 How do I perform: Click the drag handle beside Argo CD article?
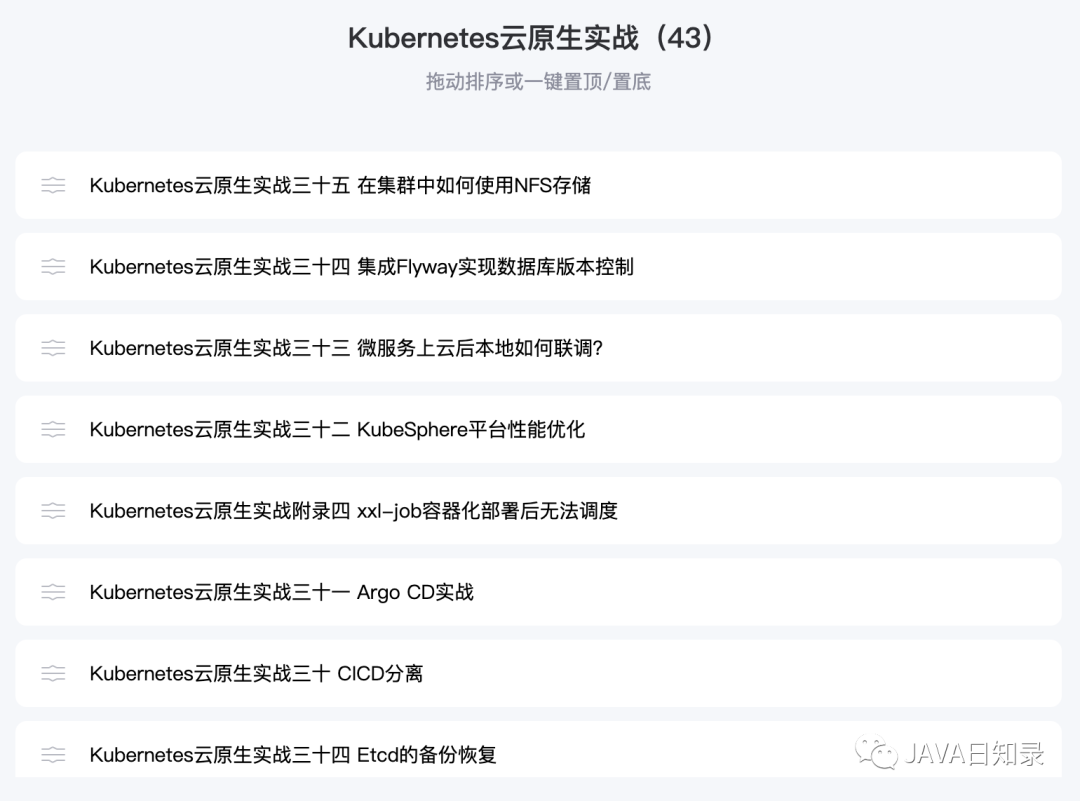pos(53,592)
